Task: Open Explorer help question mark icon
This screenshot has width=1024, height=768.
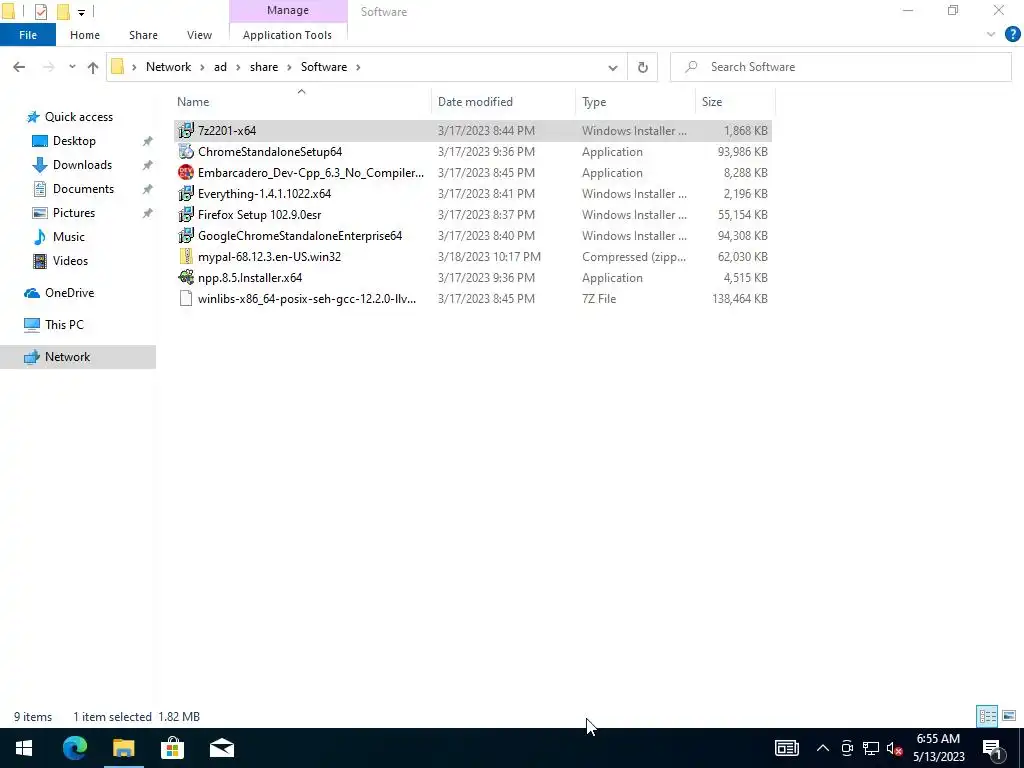Action: coord(1012,35)
